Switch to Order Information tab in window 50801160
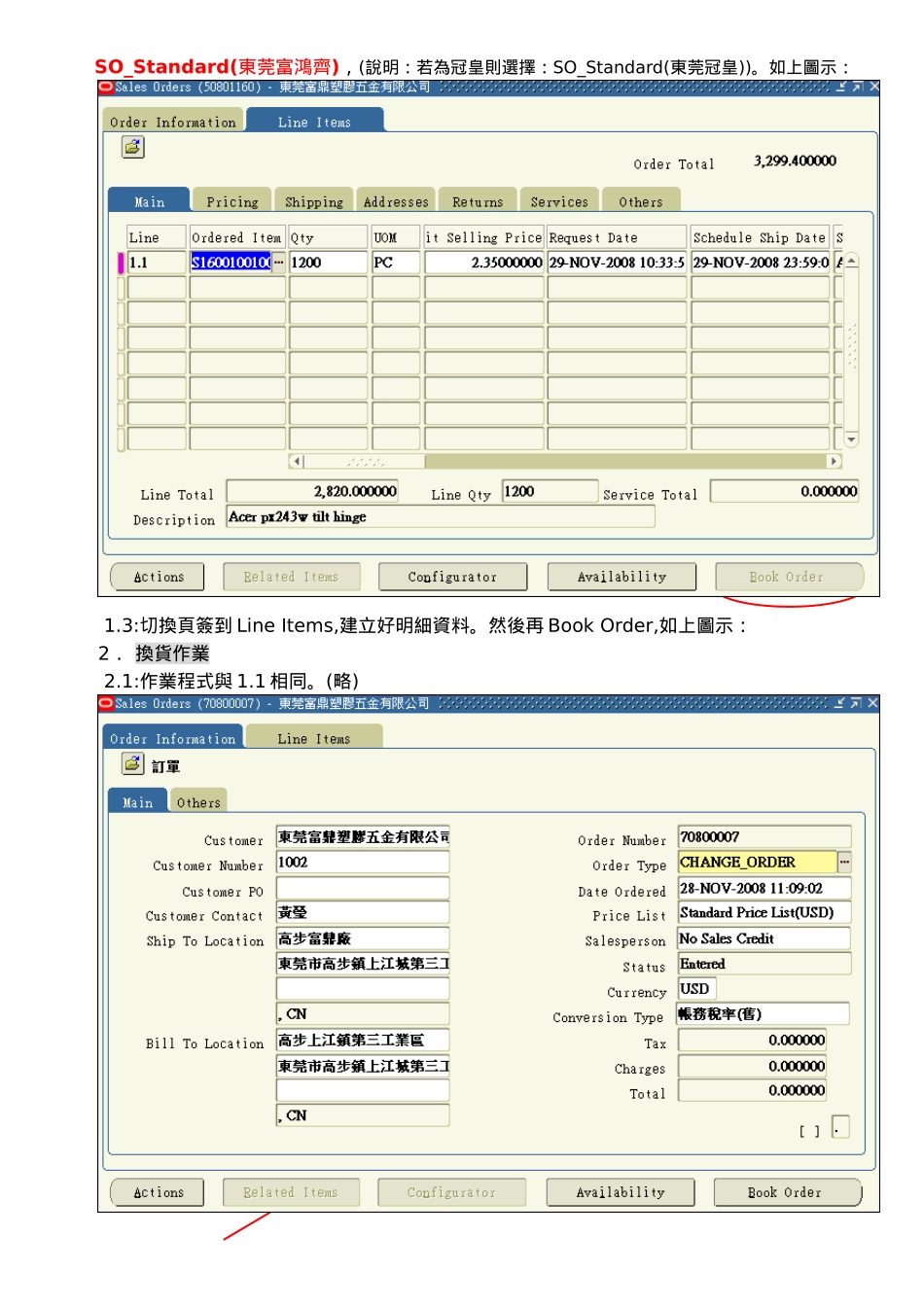Viewport: 924px width, 1307px height. pyautogui.click(x=173, y=123)
